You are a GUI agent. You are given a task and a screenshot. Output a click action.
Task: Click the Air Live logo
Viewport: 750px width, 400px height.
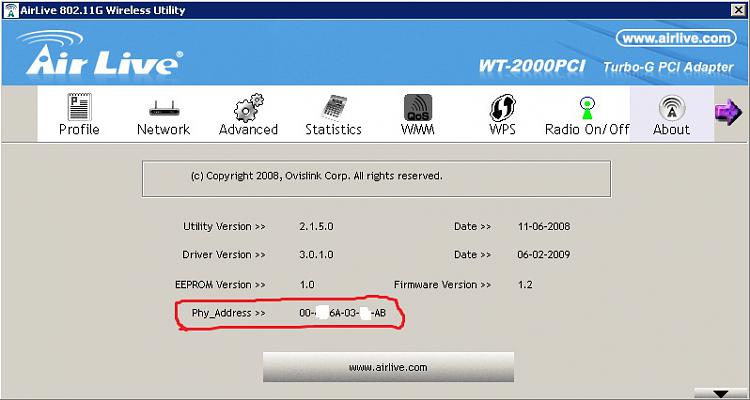tap(101, 53)
